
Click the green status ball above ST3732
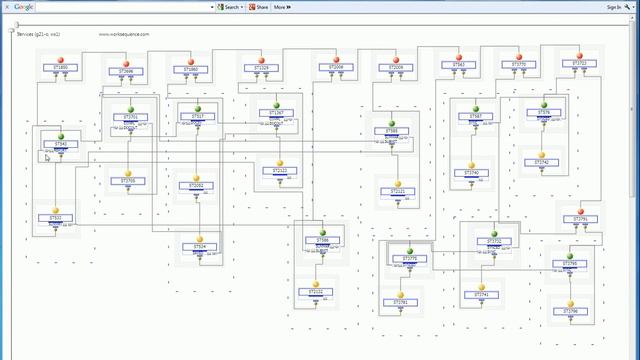point(494,234)
